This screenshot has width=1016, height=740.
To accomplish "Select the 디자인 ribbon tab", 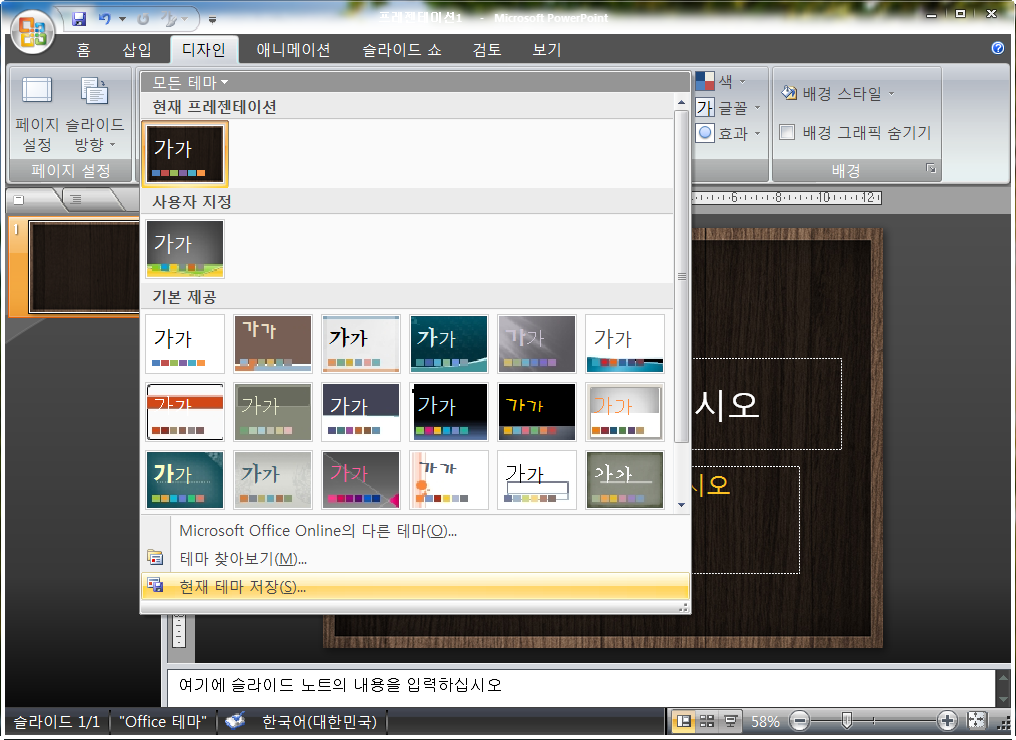I will (x=203, y=50).
